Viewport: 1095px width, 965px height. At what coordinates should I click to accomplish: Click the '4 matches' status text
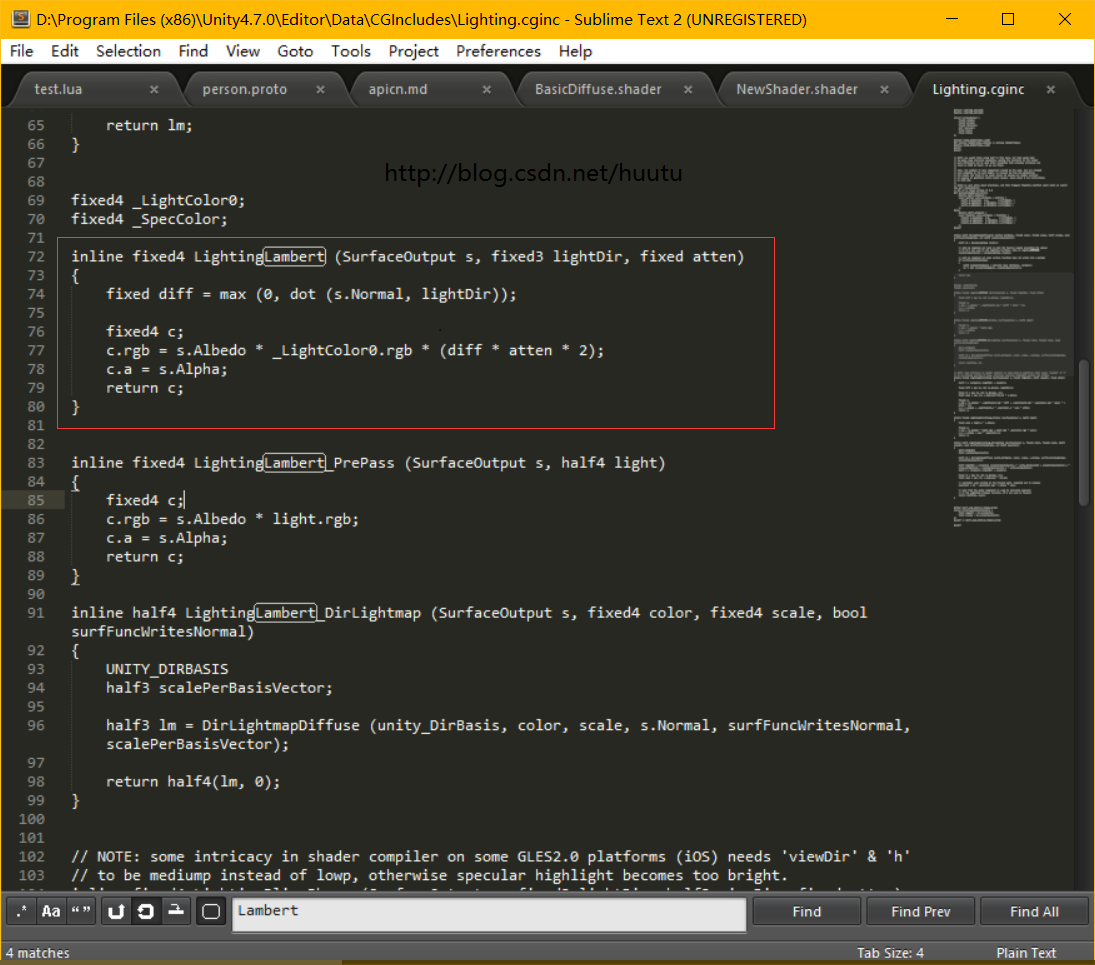(38, 953)
